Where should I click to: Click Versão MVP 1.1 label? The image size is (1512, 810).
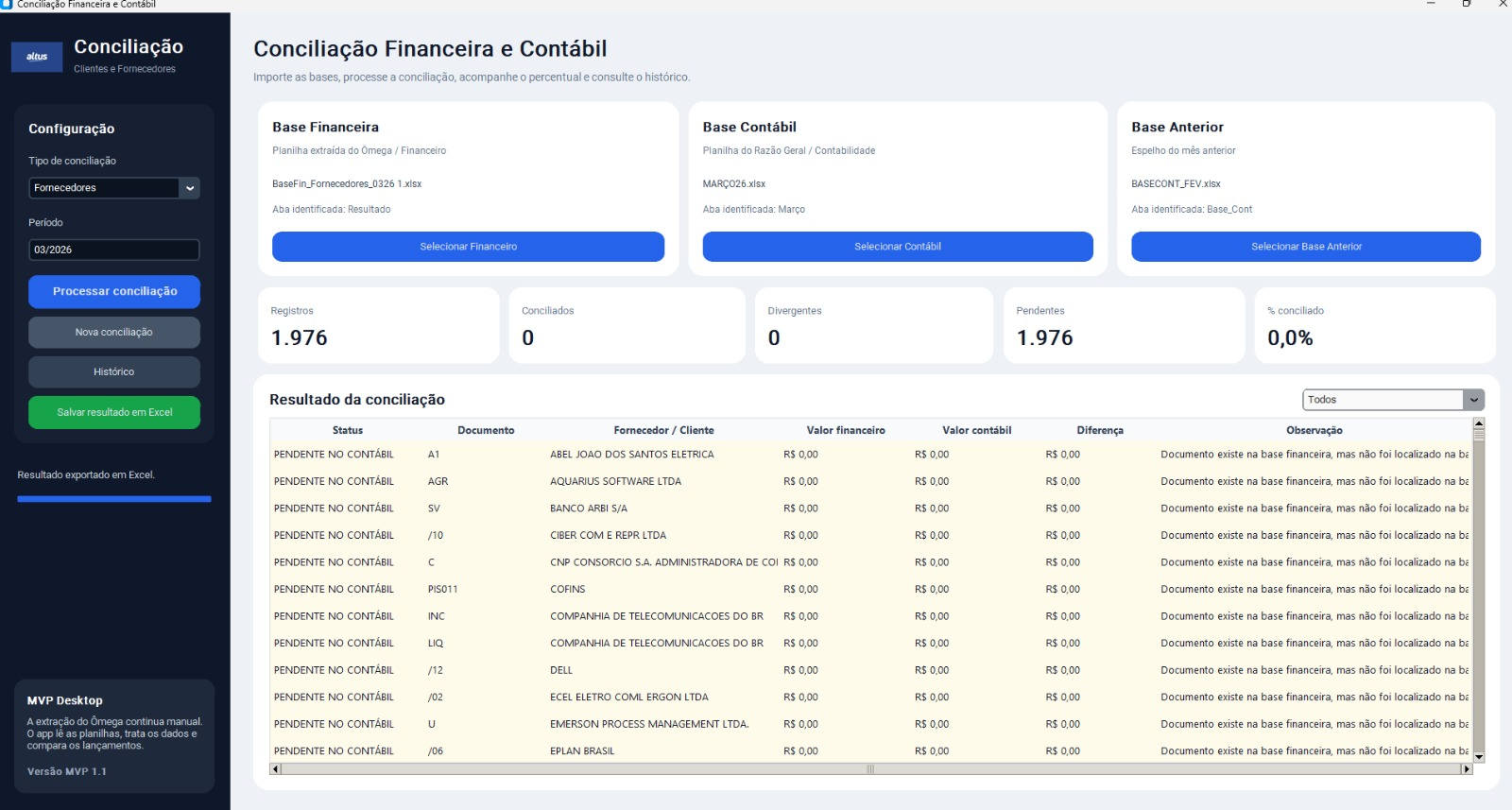tap(66, 771)
